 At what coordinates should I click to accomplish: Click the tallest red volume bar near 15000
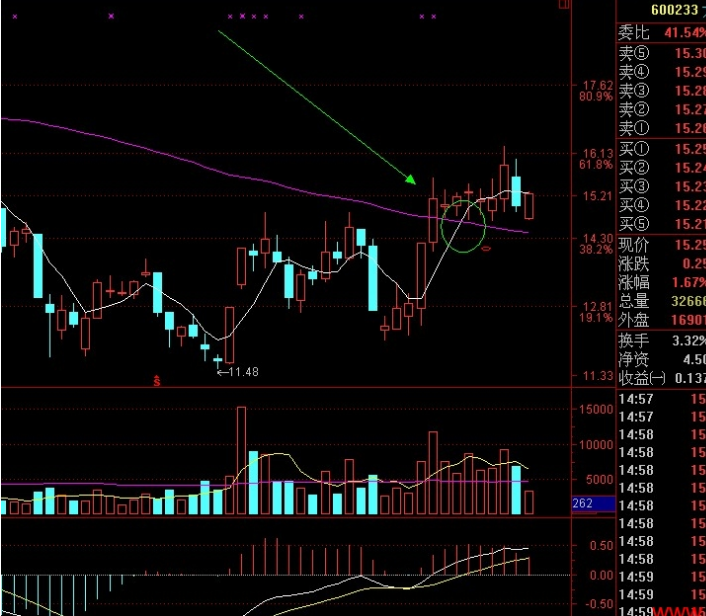(242, 461)
